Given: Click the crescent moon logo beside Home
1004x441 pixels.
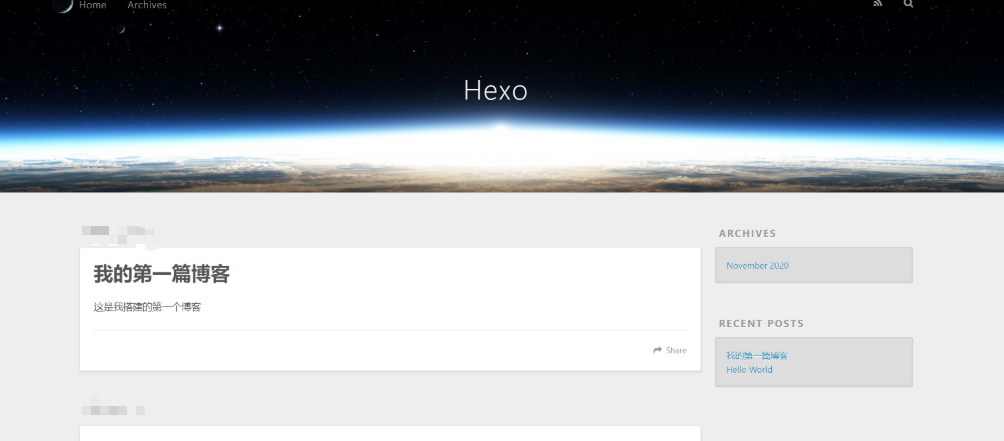Looking at the screenshot, I should [x=63, y=5].
